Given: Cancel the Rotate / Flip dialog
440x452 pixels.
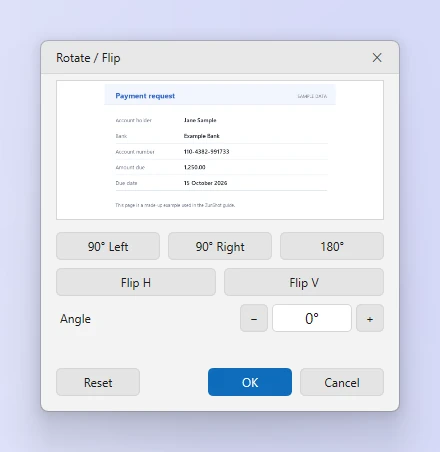Looking at the screenshot, I should click(x=342, y=382).
